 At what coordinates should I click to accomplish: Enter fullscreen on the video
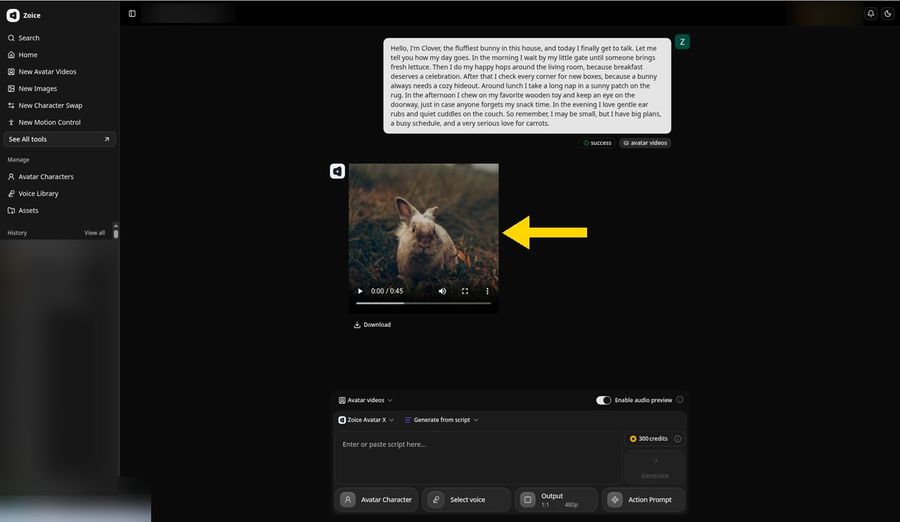coord(465,291)
